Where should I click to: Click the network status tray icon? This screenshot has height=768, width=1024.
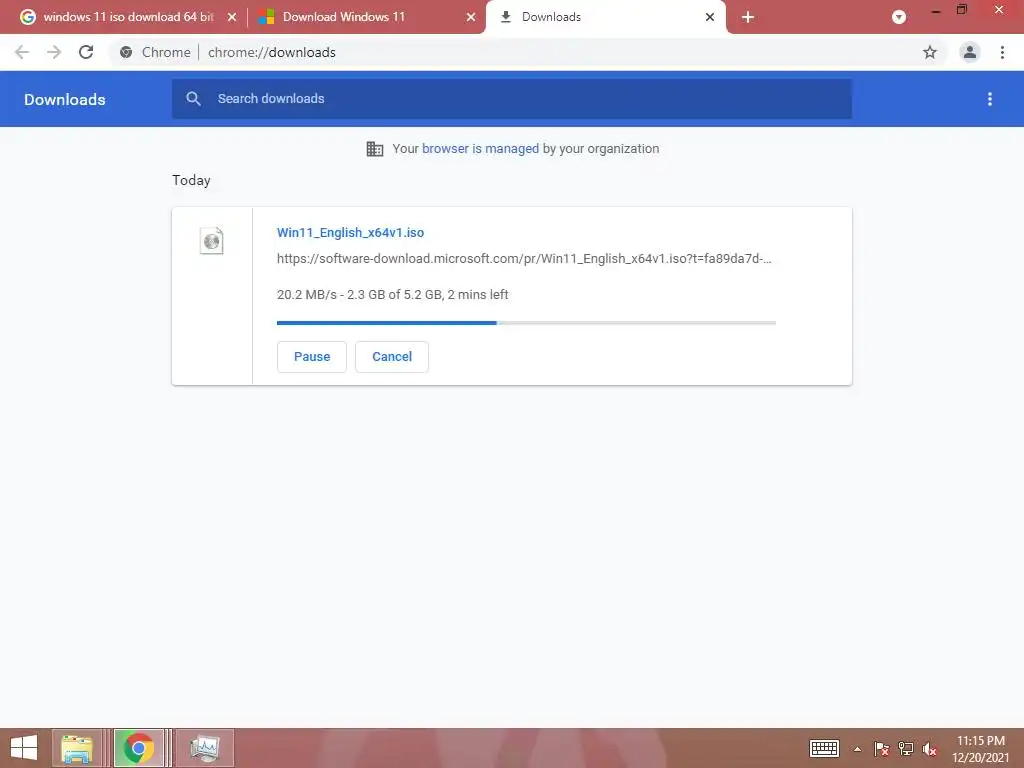(905, 748)
